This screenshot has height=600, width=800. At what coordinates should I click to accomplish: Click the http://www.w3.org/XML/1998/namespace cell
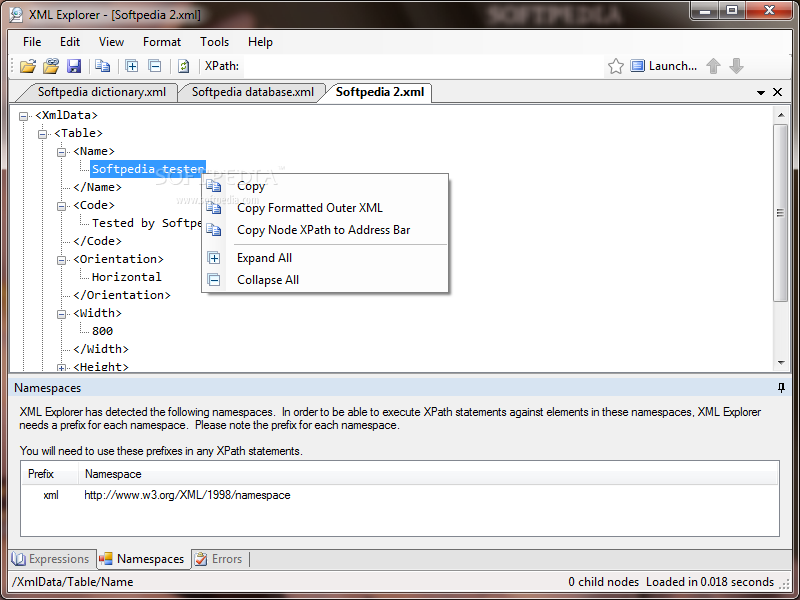[187, 495]
